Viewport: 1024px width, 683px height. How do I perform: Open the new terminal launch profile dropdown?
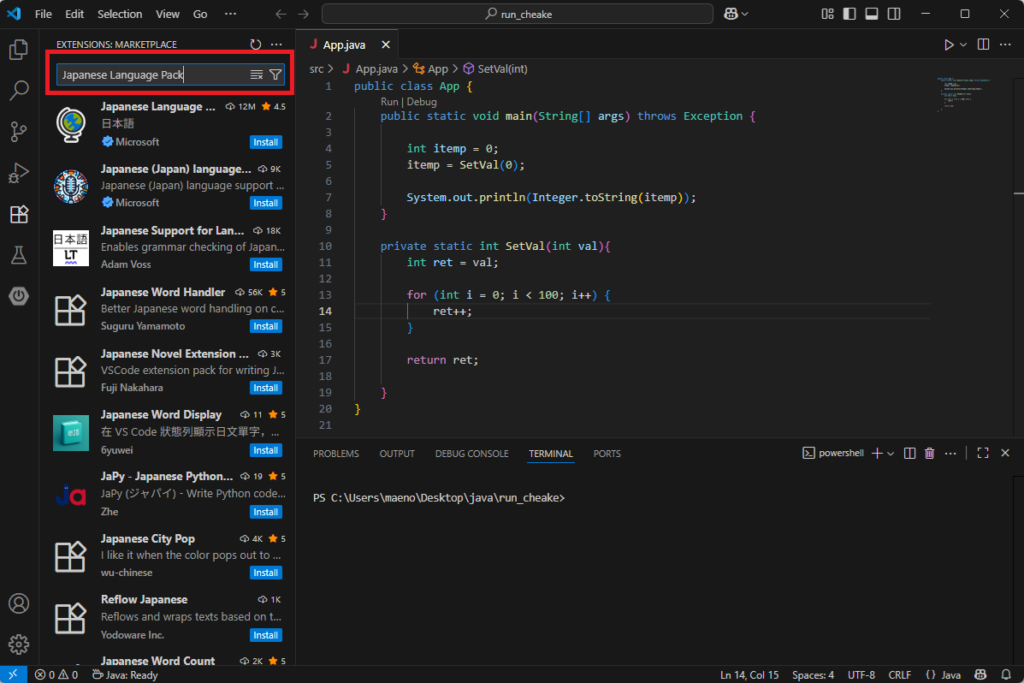coord(891,453)
